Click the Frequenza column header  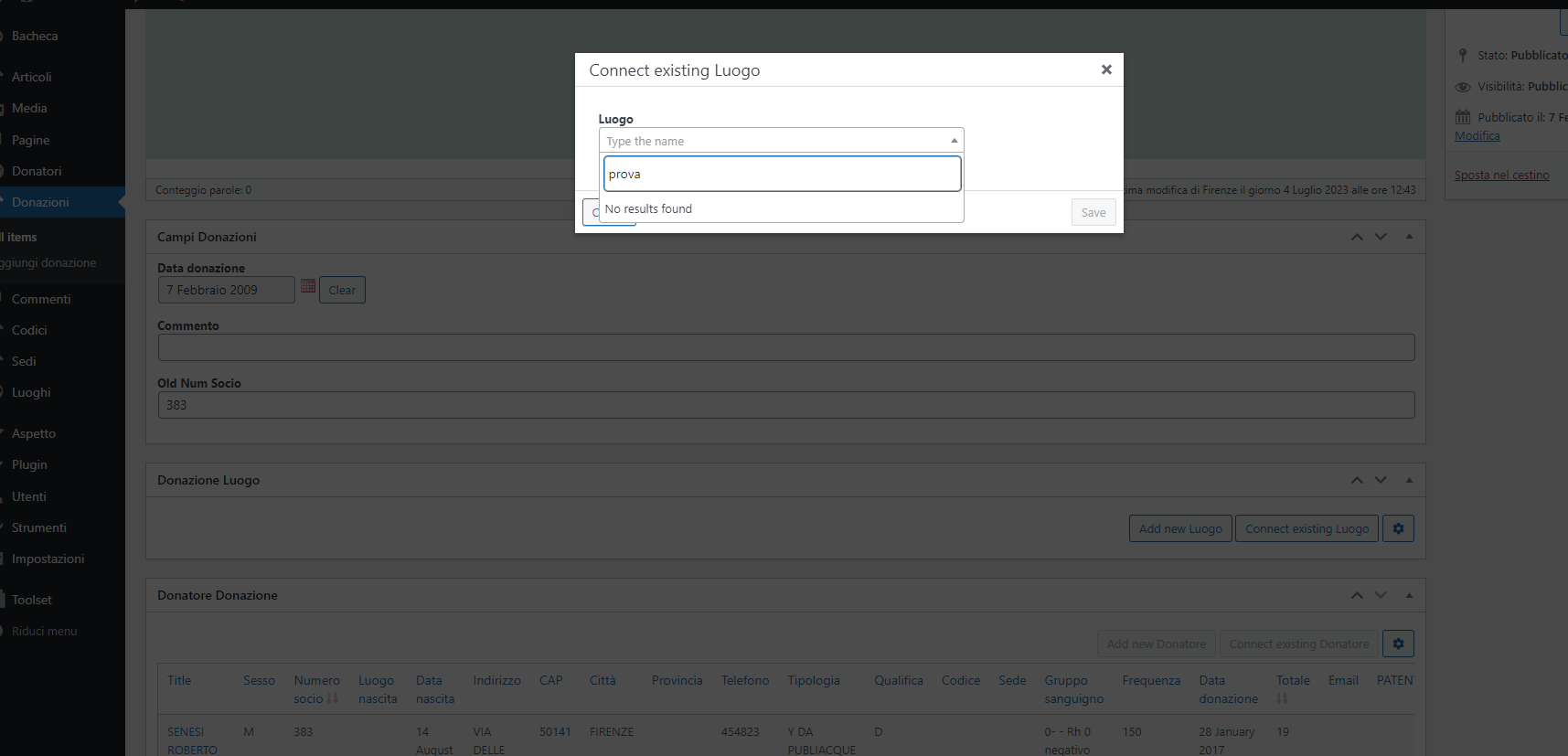click(x=1151, y=680)
